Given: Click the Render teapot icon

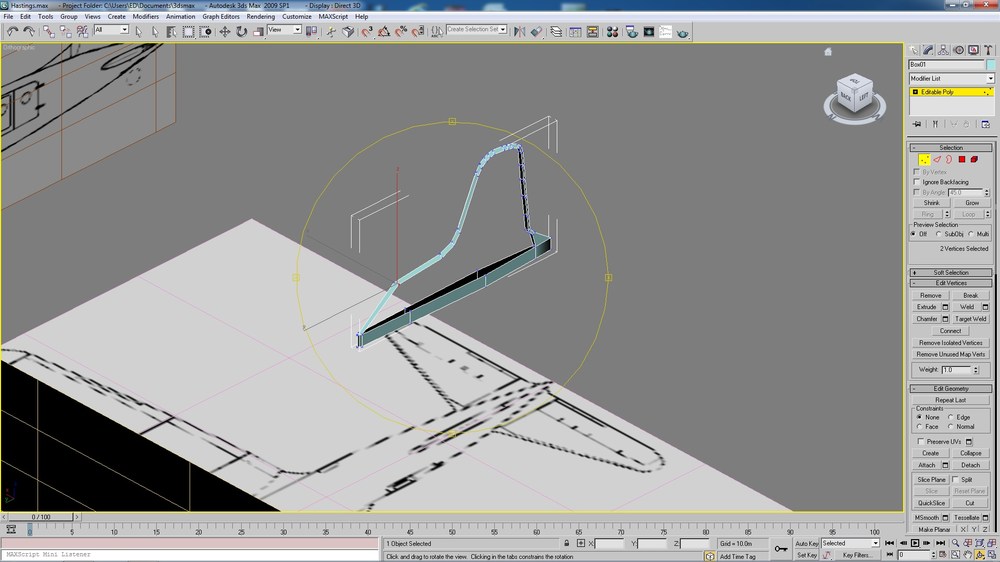Looking at the screenshot, I should [x=682, y=32].
